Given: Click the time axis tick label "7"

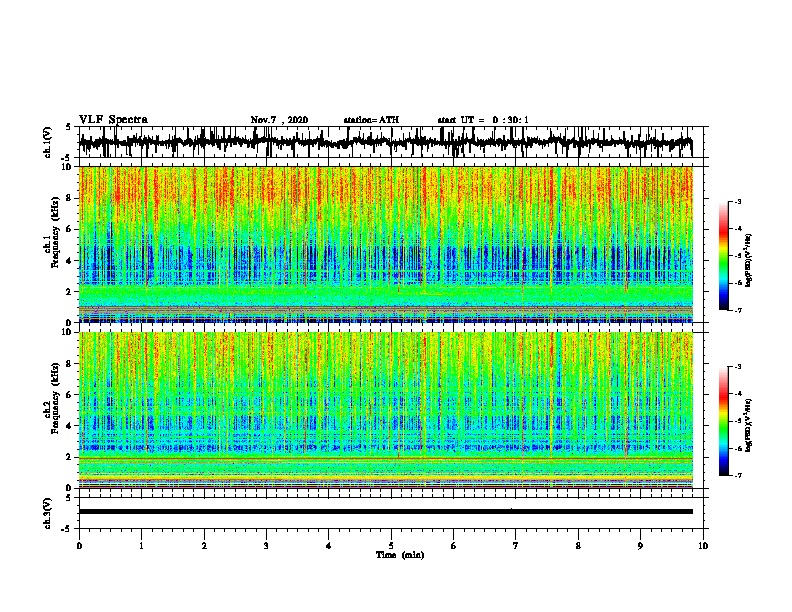Looking at the screenshot, I should pyautogui.click(x=516, y=545).
